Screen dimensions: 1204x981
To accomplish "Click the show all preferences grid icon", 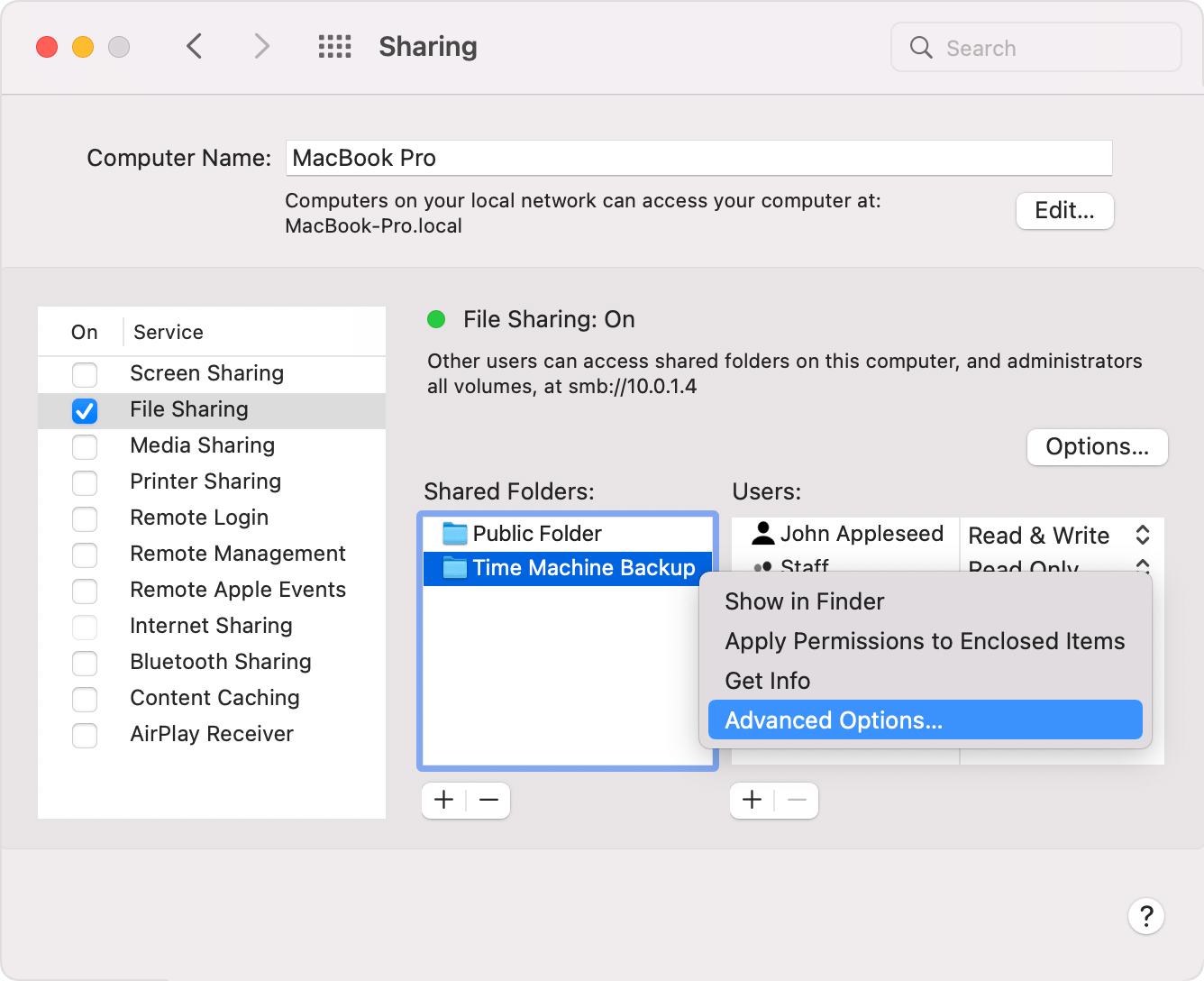I will [x=334, y=46].
